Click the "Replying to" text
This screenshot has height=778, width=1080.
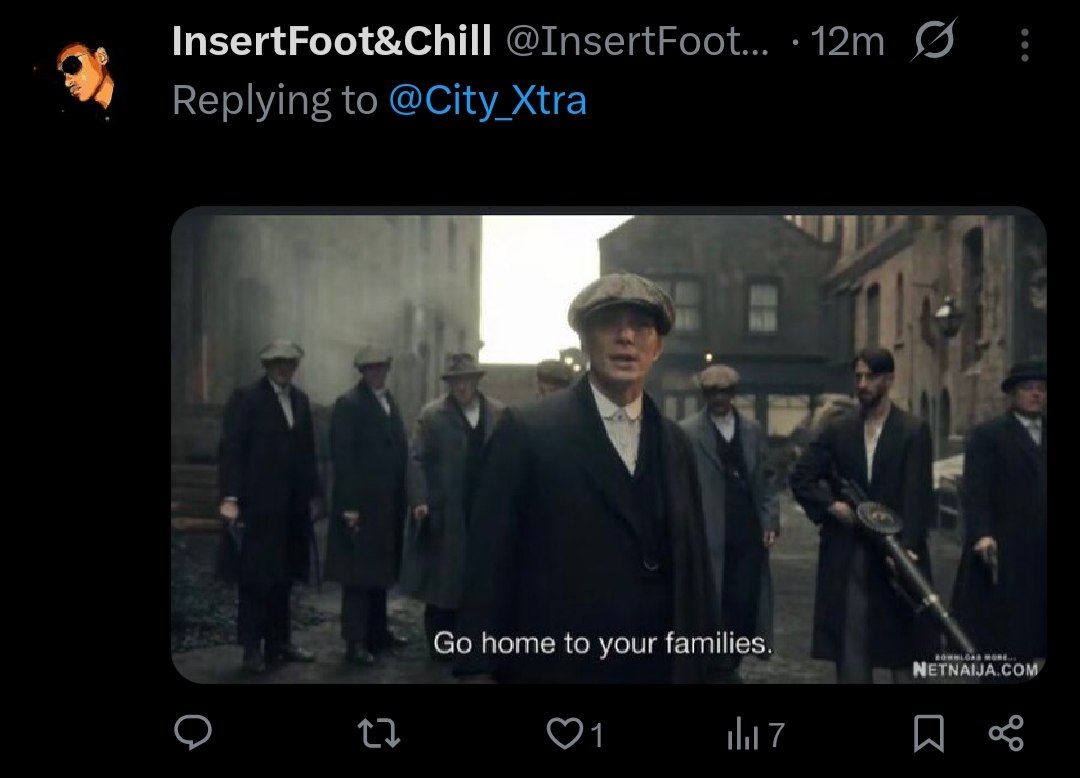(x=273, y=101)
